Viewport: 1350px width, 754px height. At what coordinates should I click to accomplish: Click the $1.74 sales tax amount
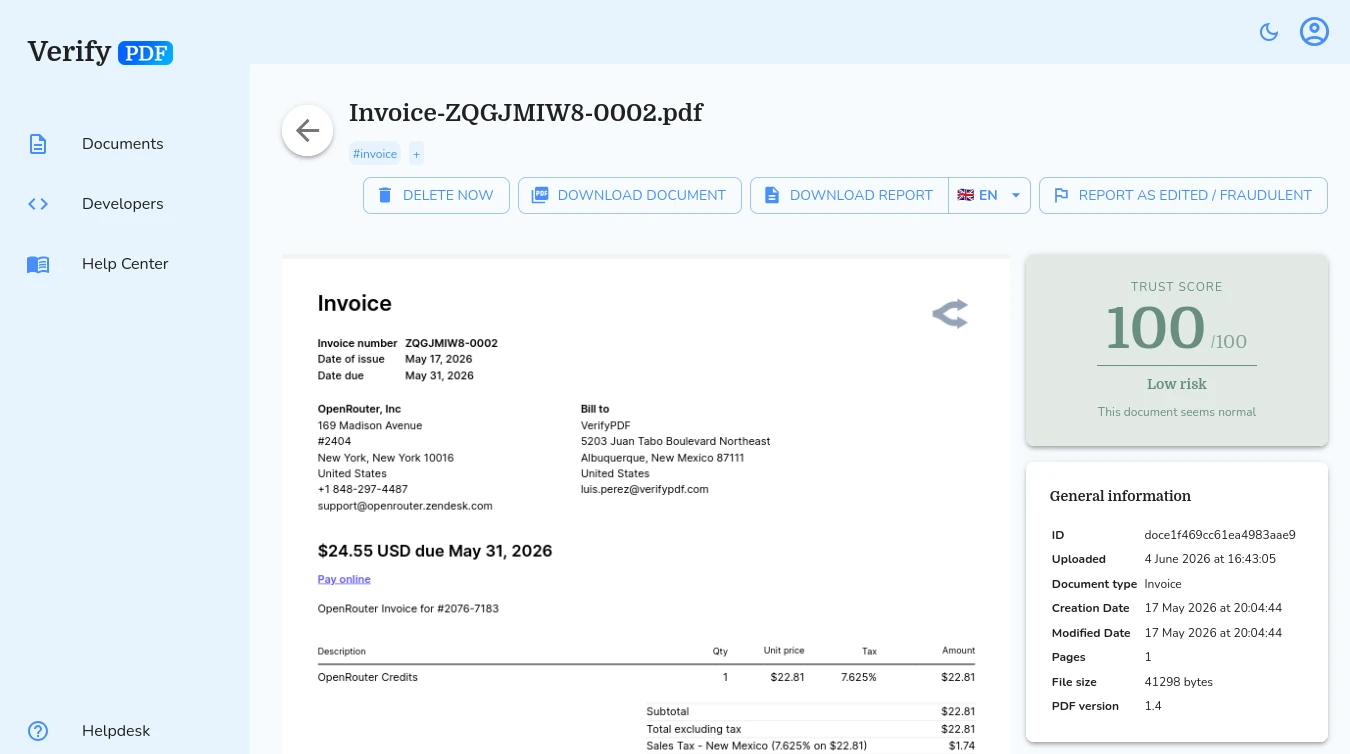[962, 746]
